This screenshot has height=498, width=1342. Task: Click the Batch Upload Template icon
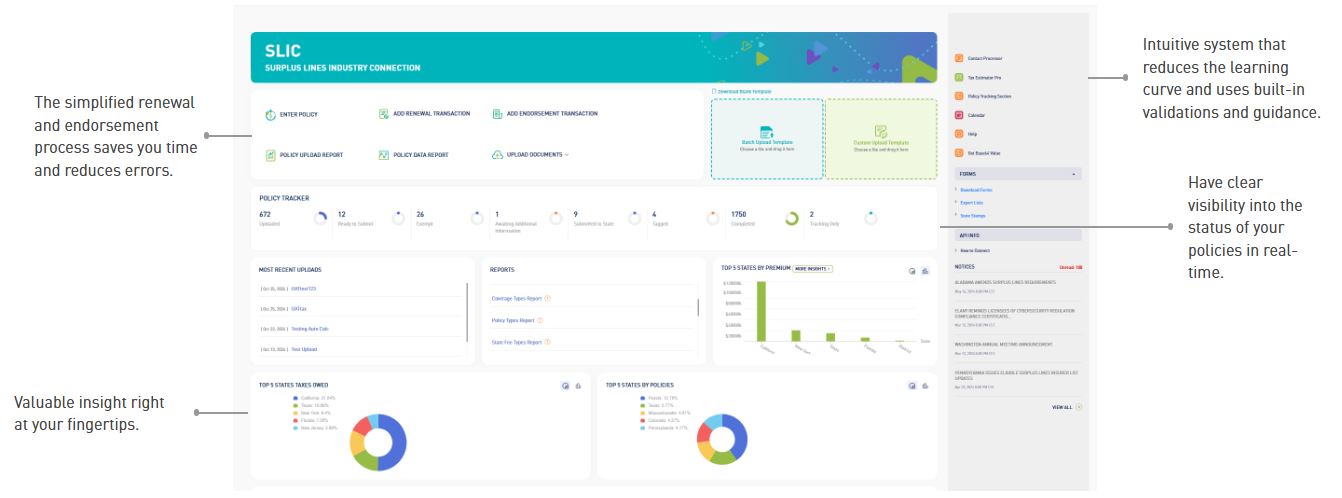tap(768, 131)
